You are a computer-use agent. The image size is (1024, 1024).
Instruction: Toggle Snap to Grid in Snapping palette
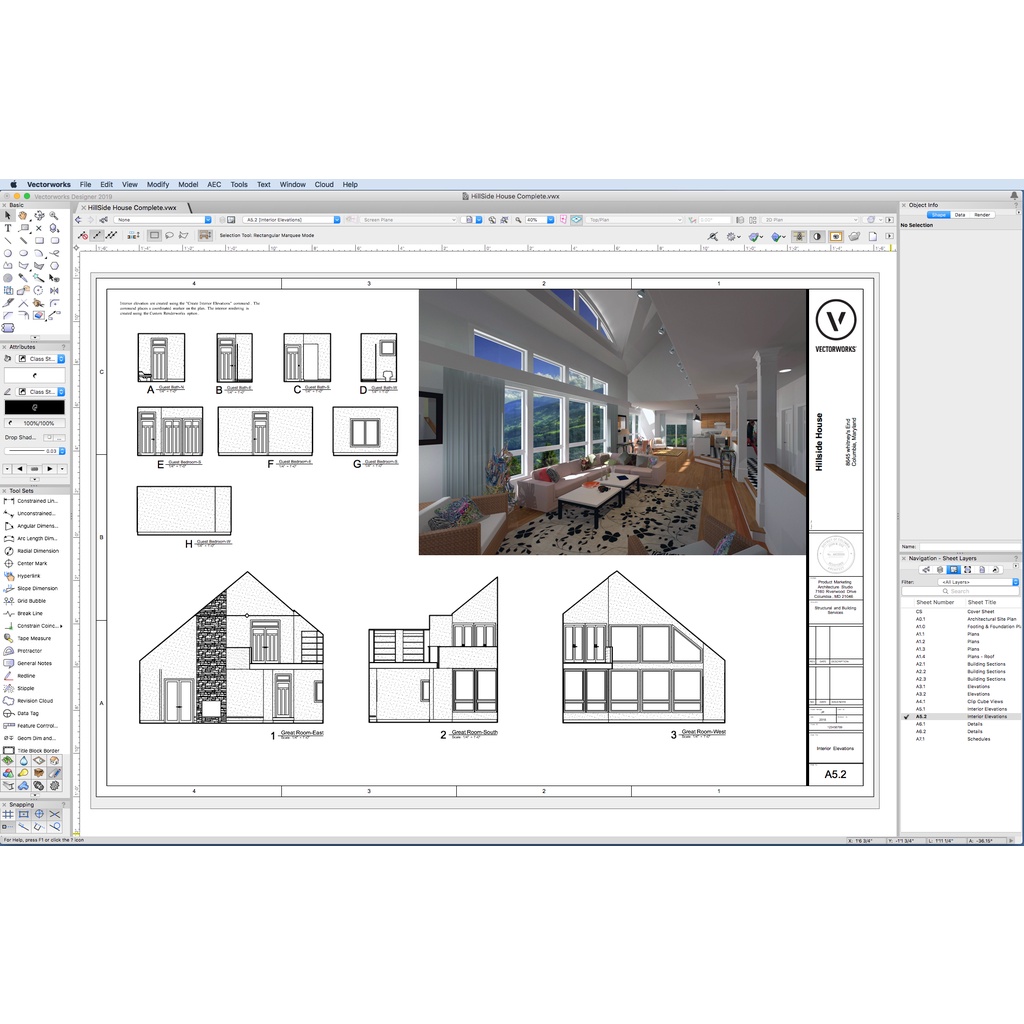pos(8,815)
